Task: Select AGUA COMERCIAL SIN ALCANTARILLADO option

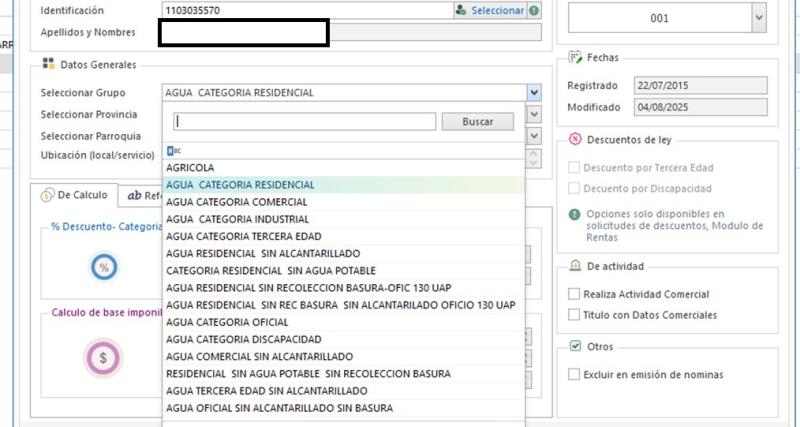Action: (x=343, y=357)
